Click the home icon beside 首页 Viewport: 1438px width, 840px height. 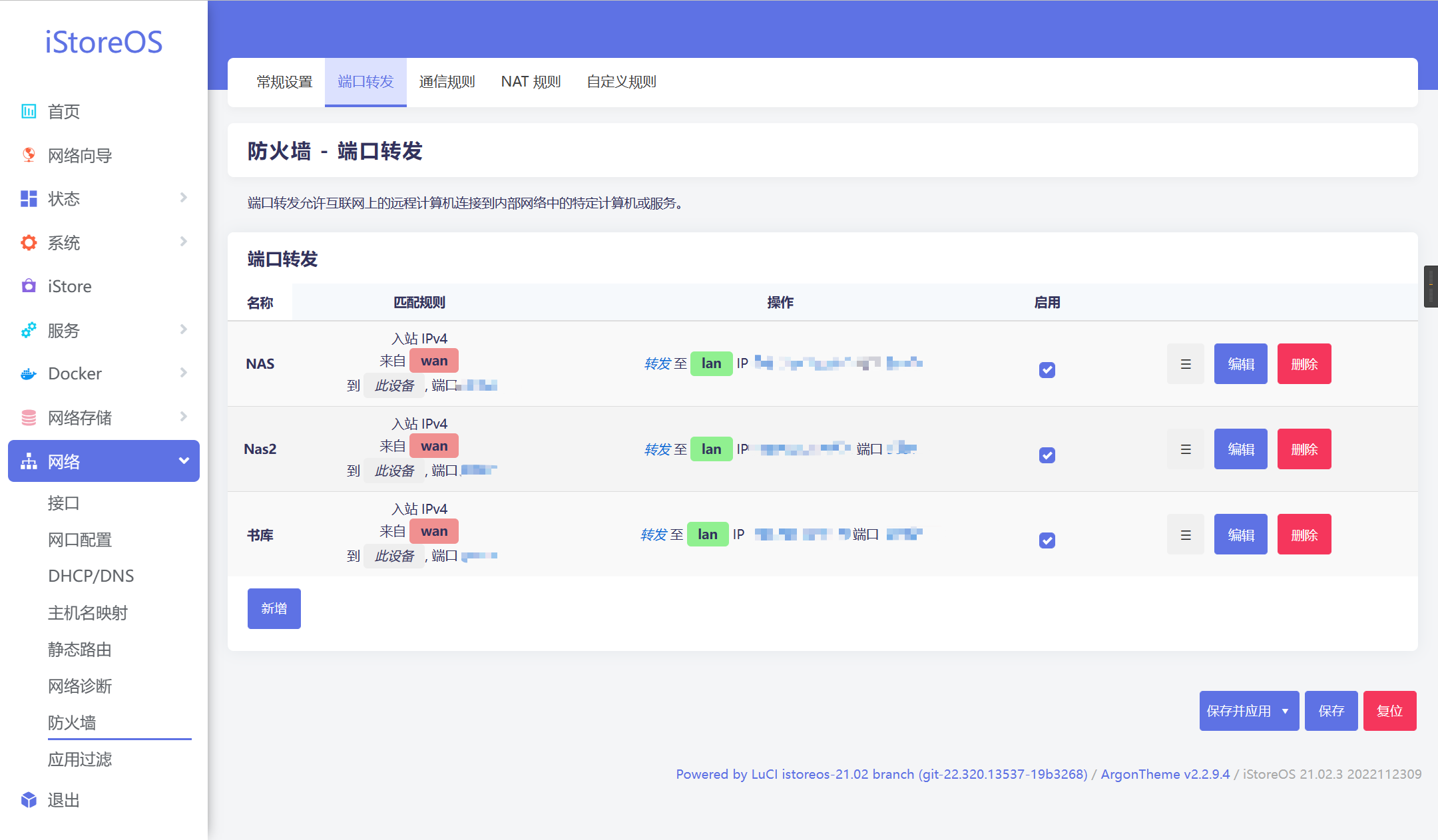(x=29, y=111)
